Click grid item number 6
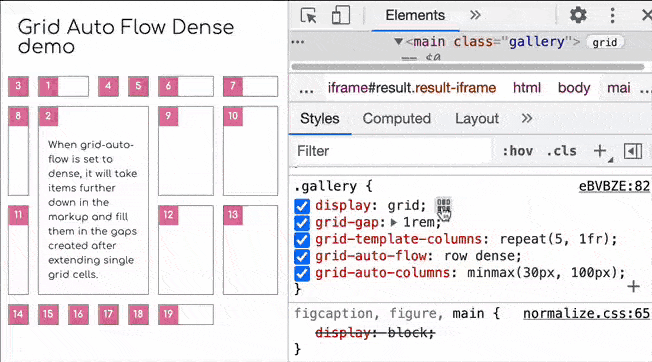This screenshot has height=362, width=652. coord(186,86)
